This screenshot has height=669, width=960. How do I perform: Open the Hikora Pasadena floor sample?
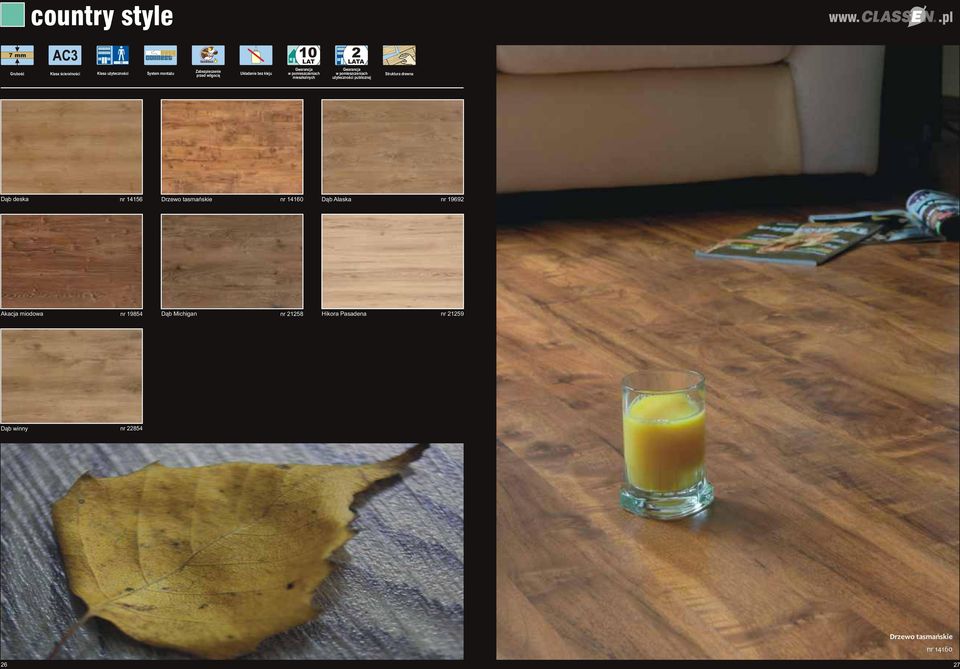(x=392, y=261)
